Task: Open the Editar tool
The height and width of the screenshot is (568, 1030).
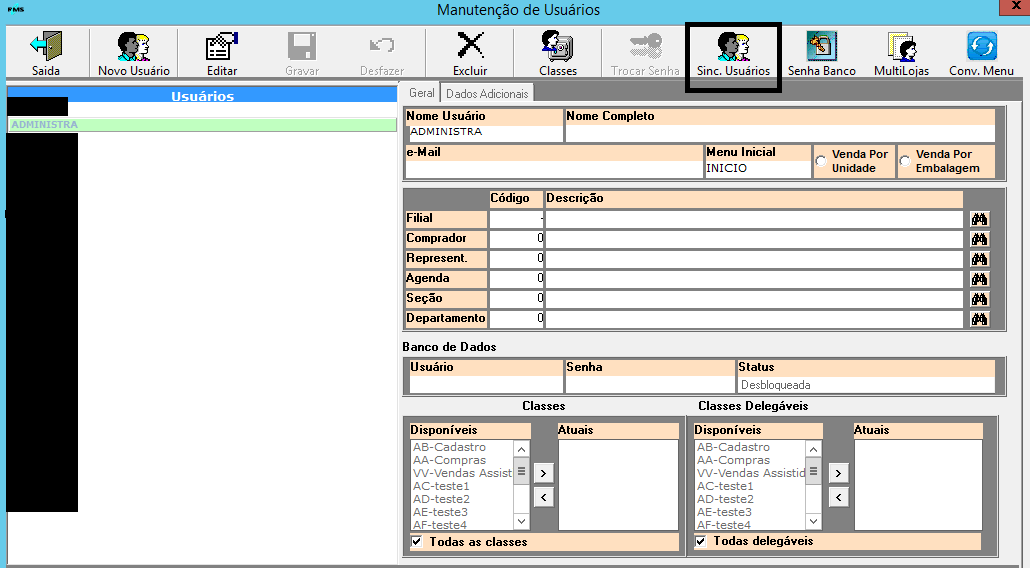Action: [222, 53]
